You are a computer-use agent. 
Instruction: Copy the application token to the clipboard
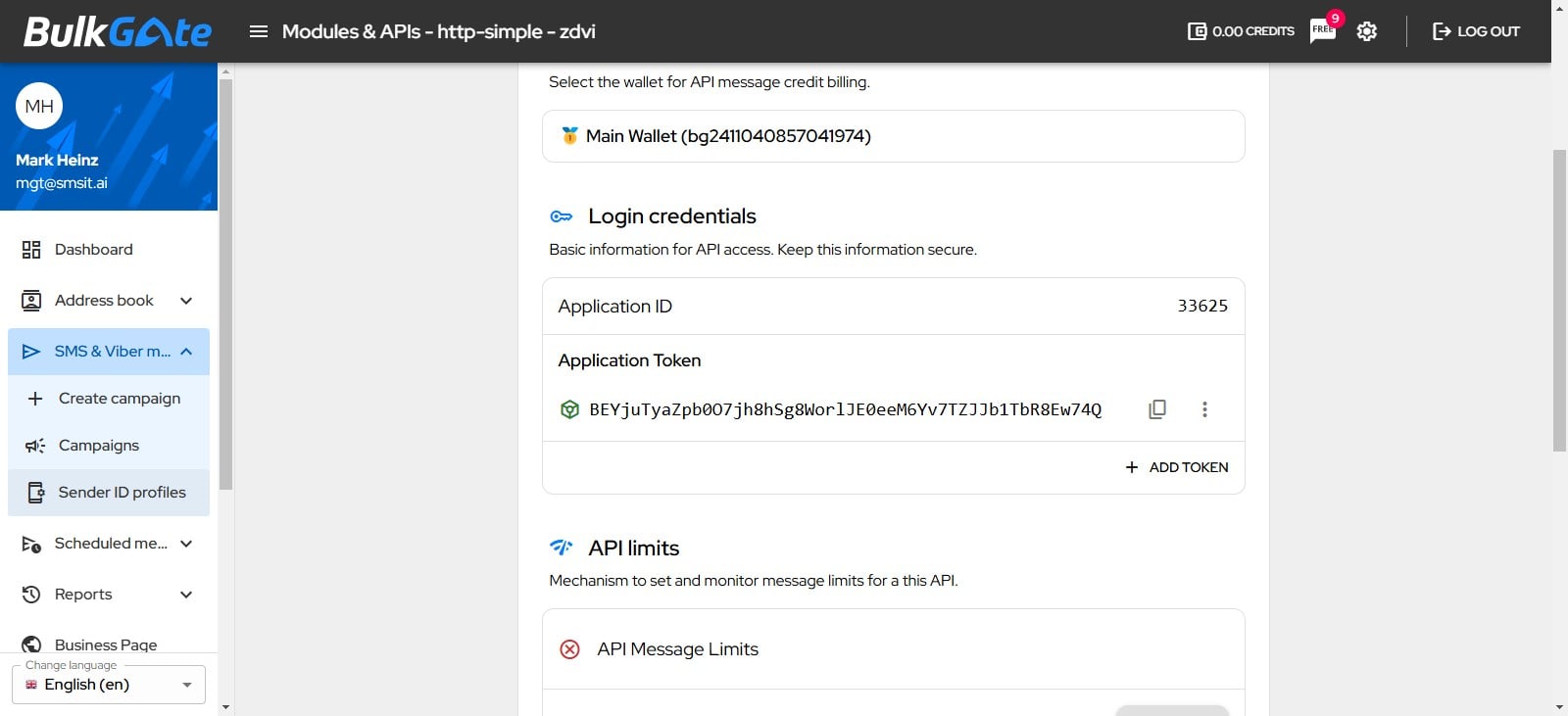click(x=1157, y=409)
